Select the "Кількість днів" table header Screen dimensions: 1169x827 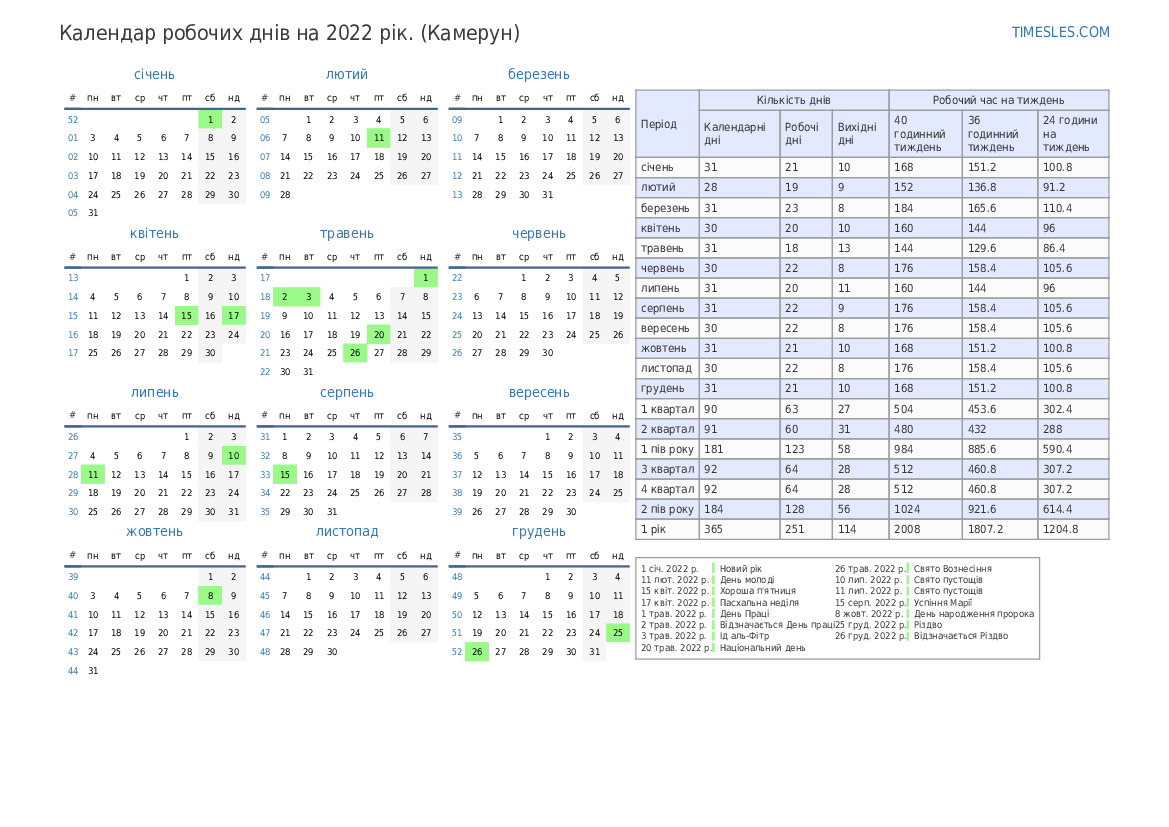(x=793, y=100)
